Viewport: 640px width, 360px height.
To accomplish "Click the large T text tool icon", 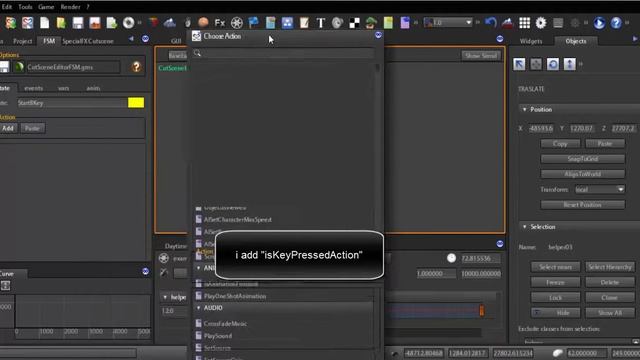I will 320,23.
